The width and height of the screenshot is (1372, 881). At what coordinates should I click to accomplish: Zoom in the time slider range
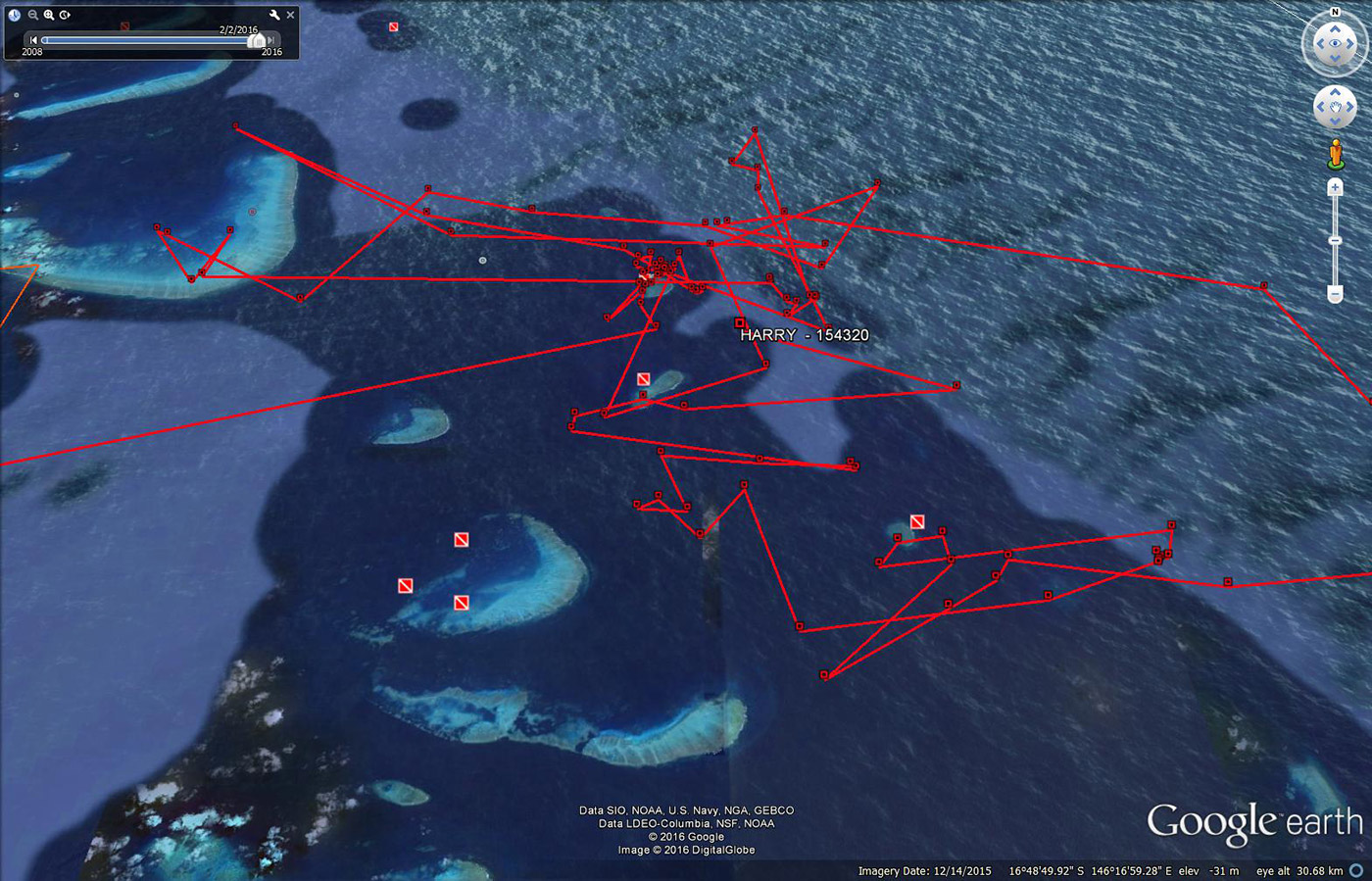click(48, 15)
